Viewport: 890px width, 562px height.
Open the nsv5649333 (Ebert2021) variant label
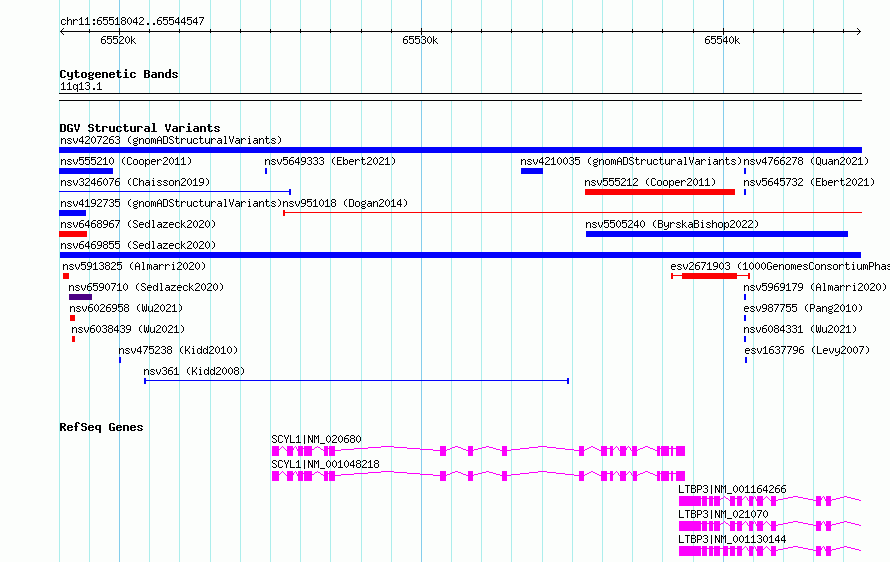coord(330,161)
